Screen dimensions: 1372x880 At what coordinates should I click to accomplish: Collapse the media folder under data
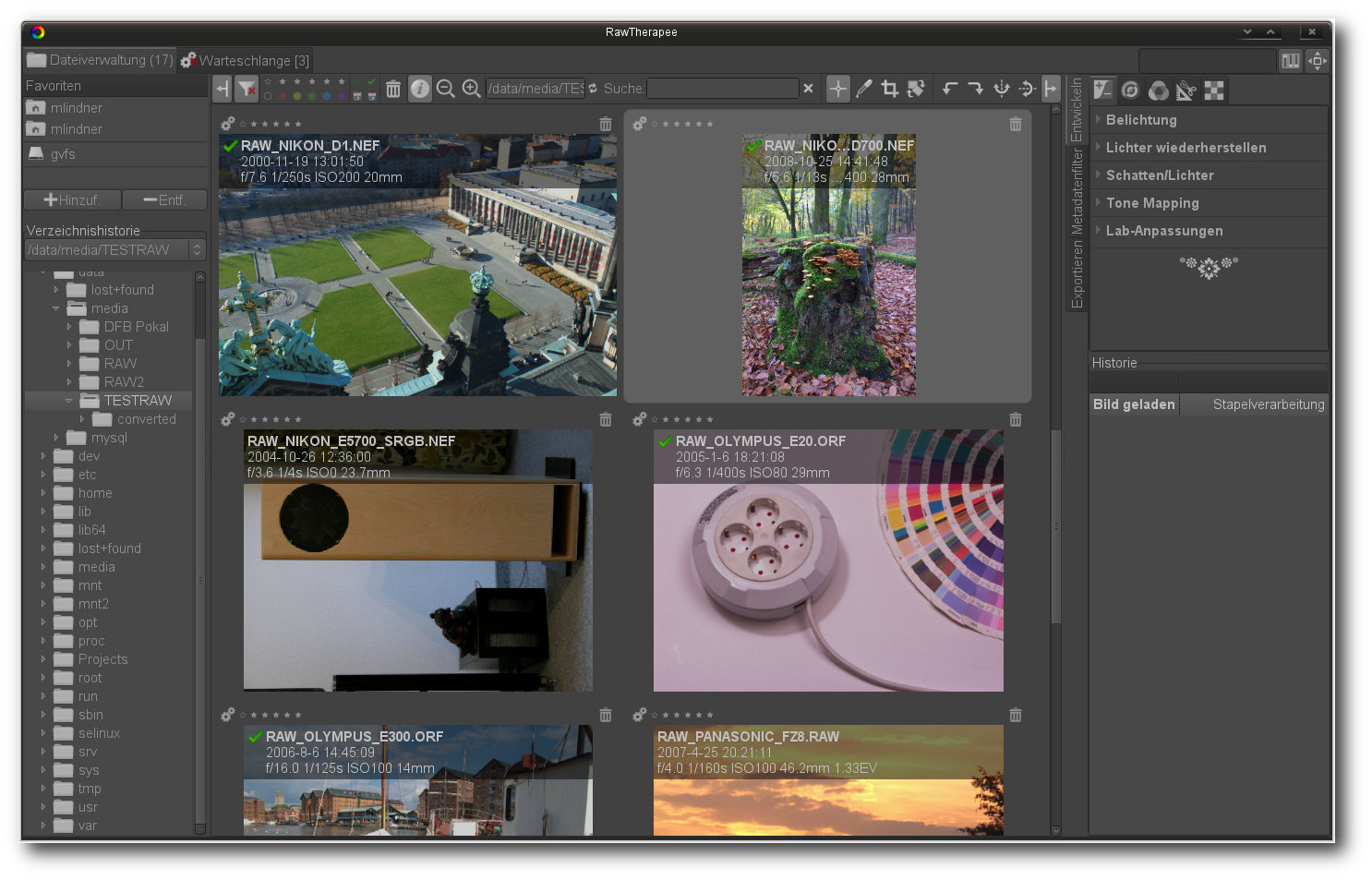point(56,308)
